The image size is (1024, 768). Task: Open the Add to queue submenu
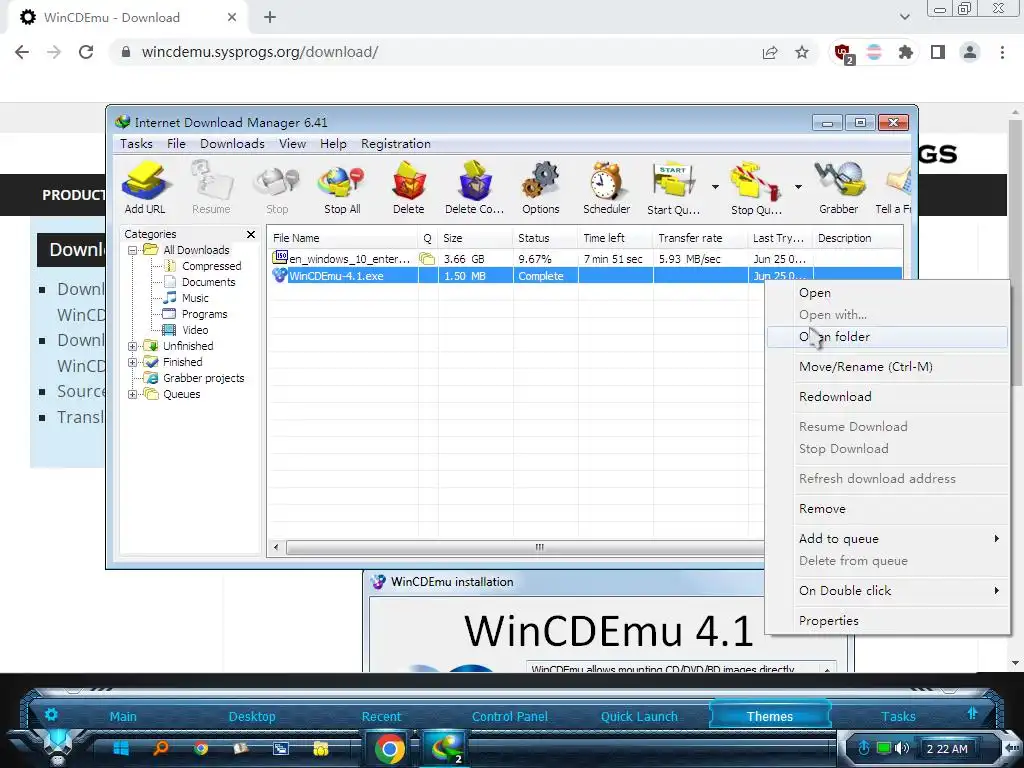(x=888, y=539)
